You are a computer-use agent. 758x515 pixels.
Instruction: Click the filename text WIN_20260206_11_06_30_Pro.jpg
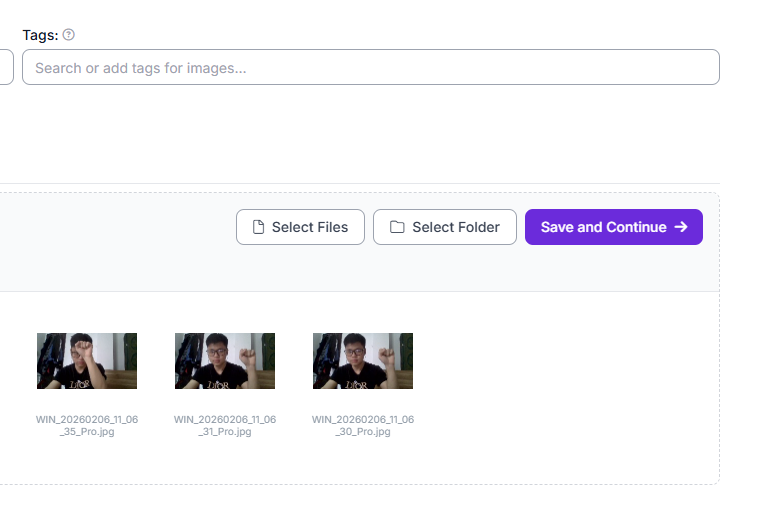point(363,425)
